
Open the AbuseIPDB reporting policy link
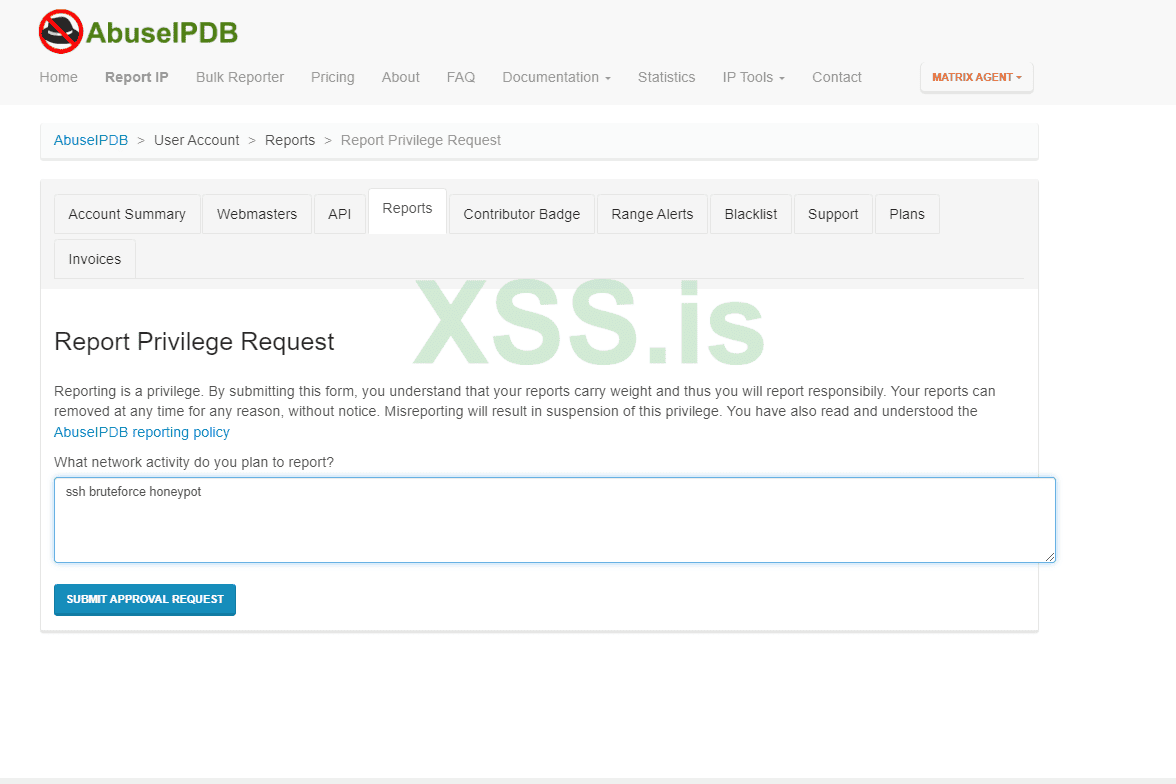(141, 432)
